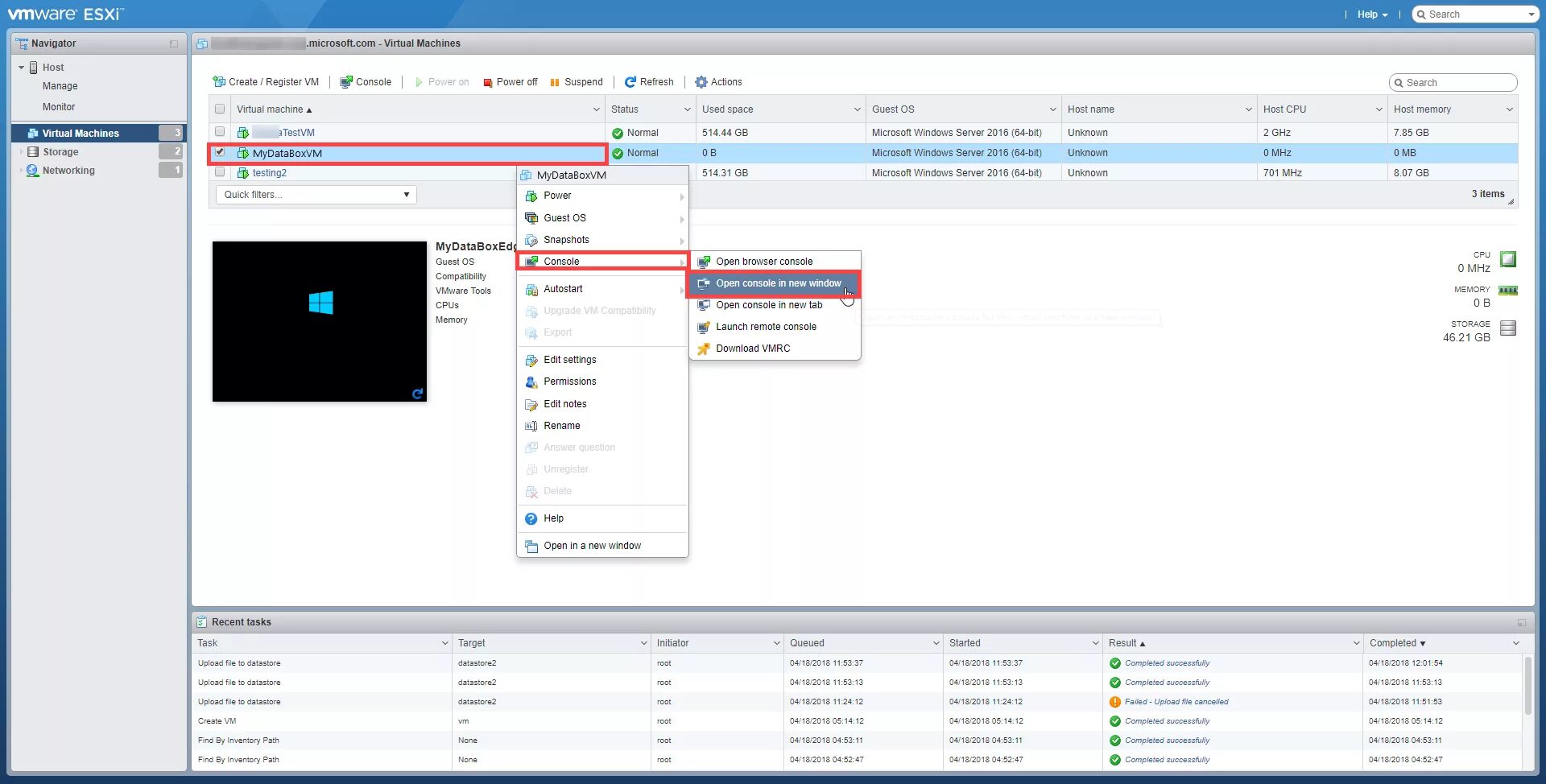Click the Rename icon in context menu
This screenshot has width=1546, height=784.
(x=531, y=426)
